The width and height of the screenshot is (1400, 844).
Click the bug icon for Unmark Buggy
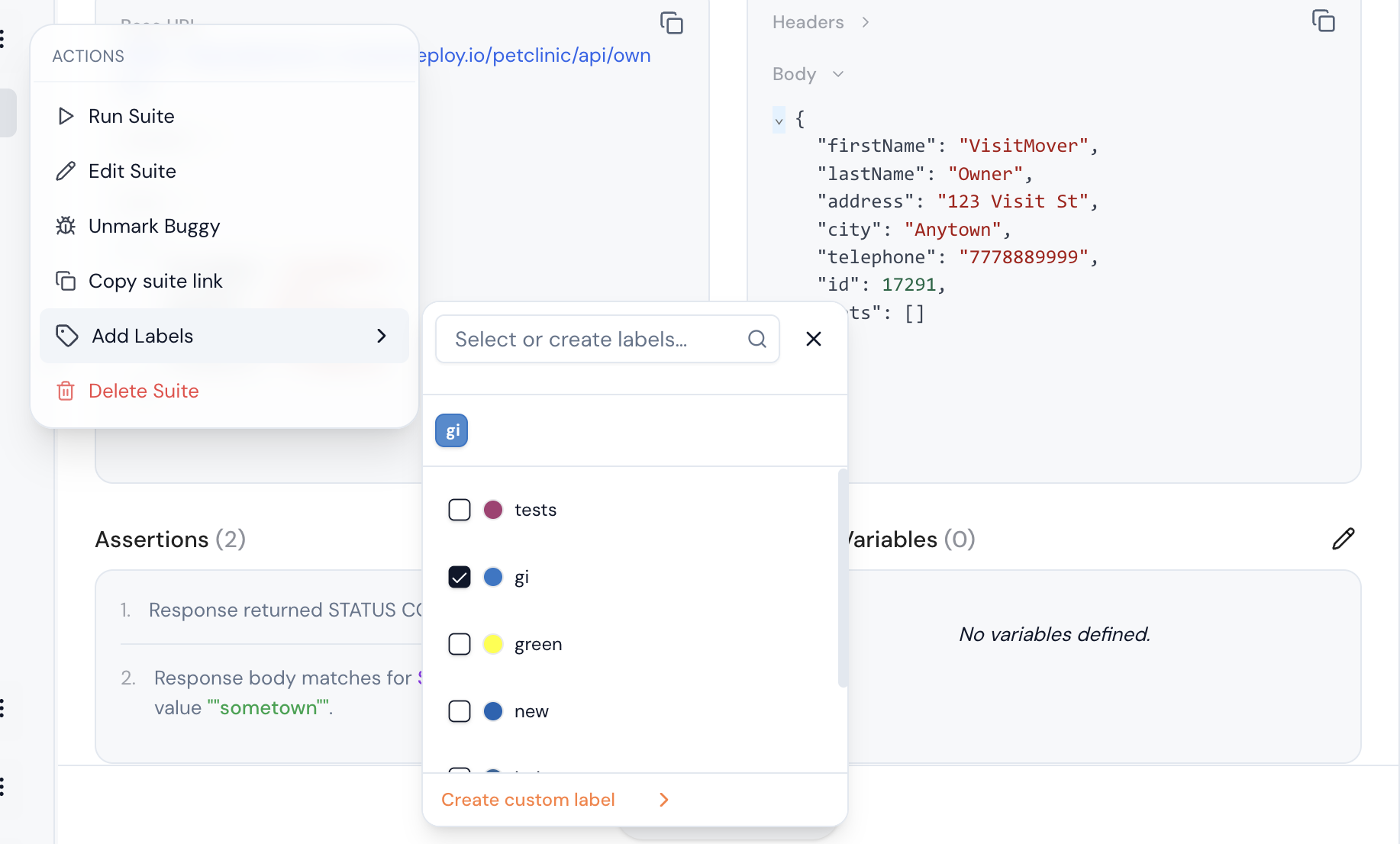tap(66, 226)
